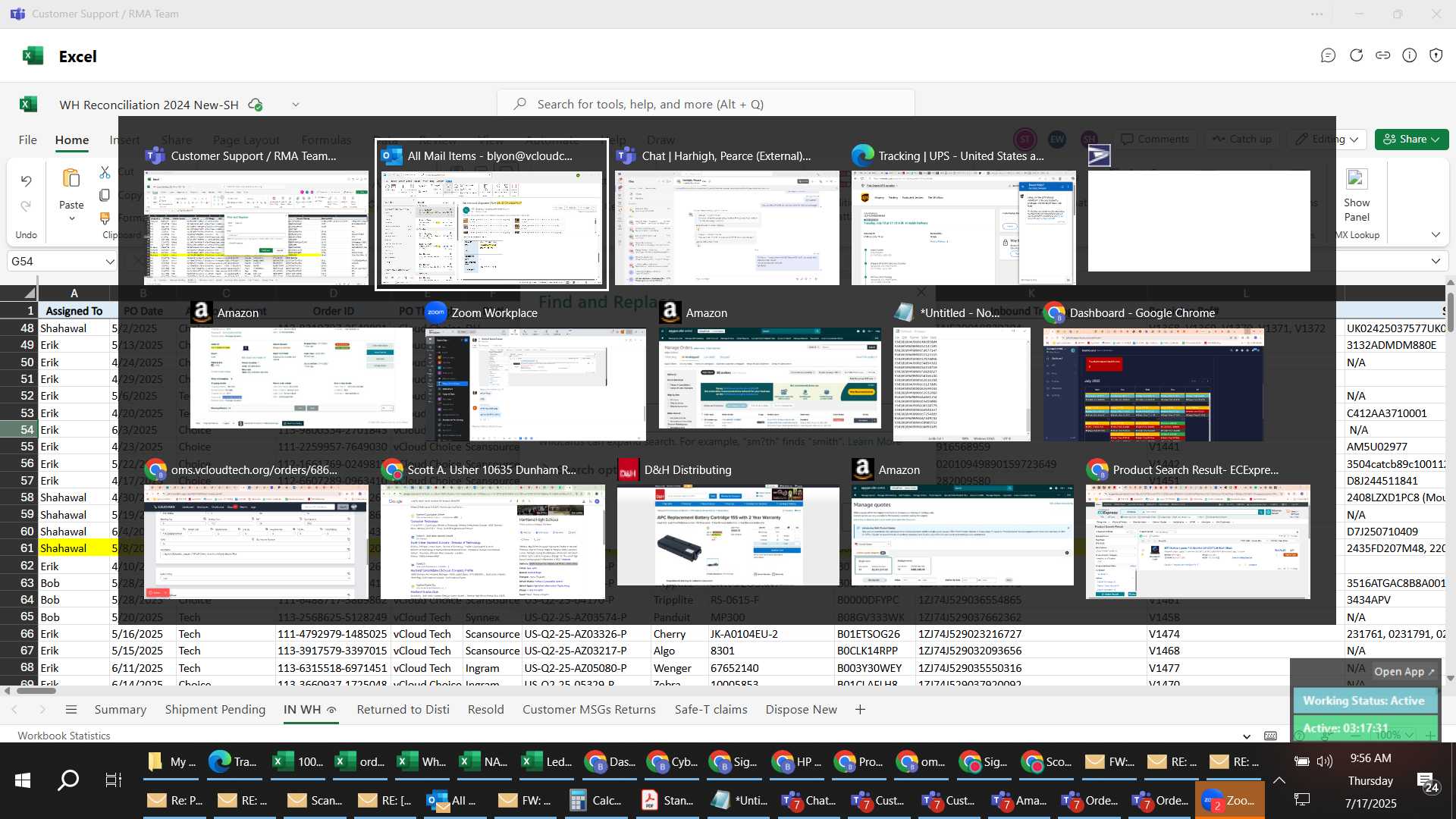Open the My folder File Explorer taskbar item
This screenshot has height=819, width=1456.
[171, 761]
